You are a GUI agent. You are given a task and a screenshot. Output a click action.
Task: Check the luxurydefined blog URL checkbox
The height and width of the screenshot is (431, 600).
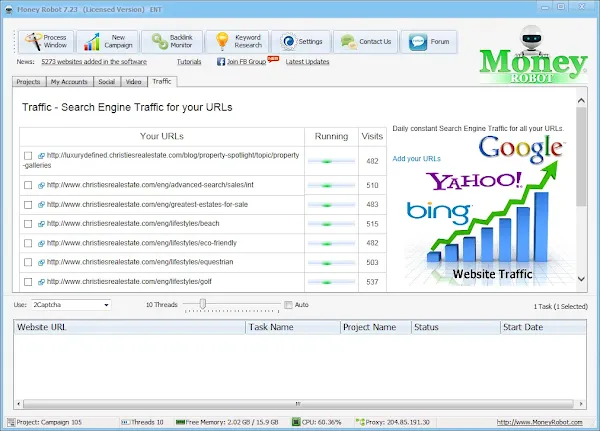(x=28, y=155)
